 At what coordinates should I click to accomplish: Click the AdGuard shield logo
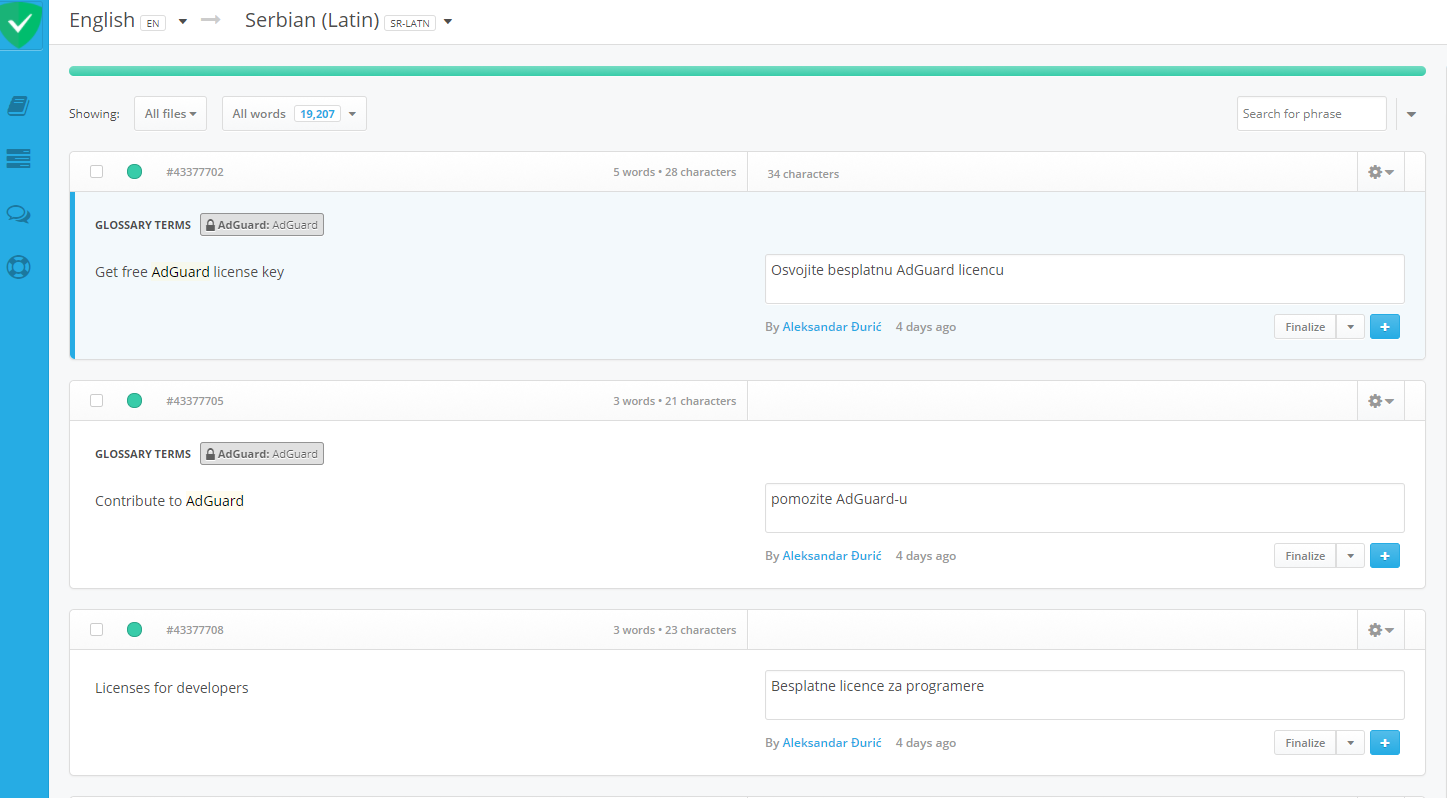pyautogui.click(x=21, y=24)
